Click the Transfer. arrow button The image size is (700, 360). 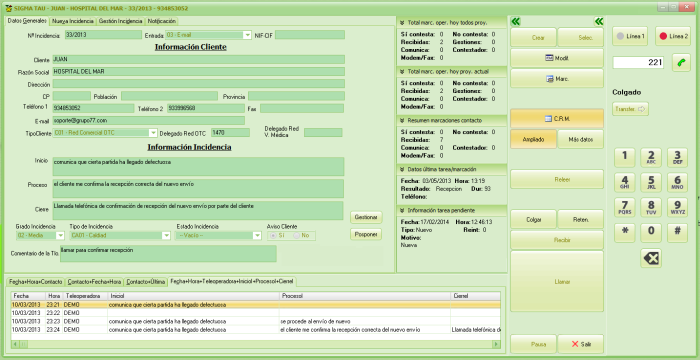pos(630,109)
